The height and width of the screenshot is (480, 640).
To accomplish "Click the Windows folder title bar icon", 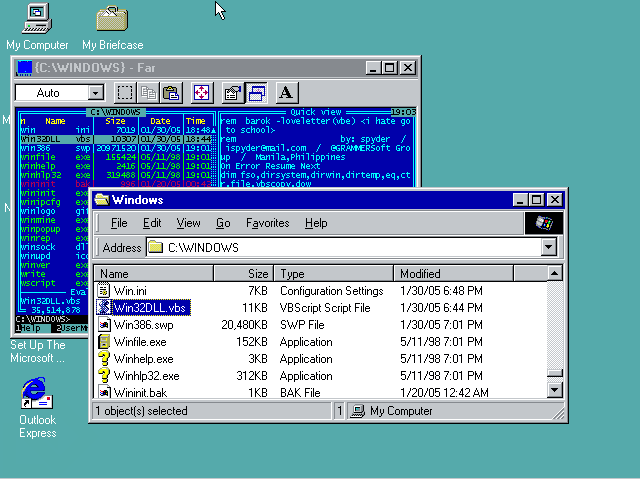I will (102, 200).
